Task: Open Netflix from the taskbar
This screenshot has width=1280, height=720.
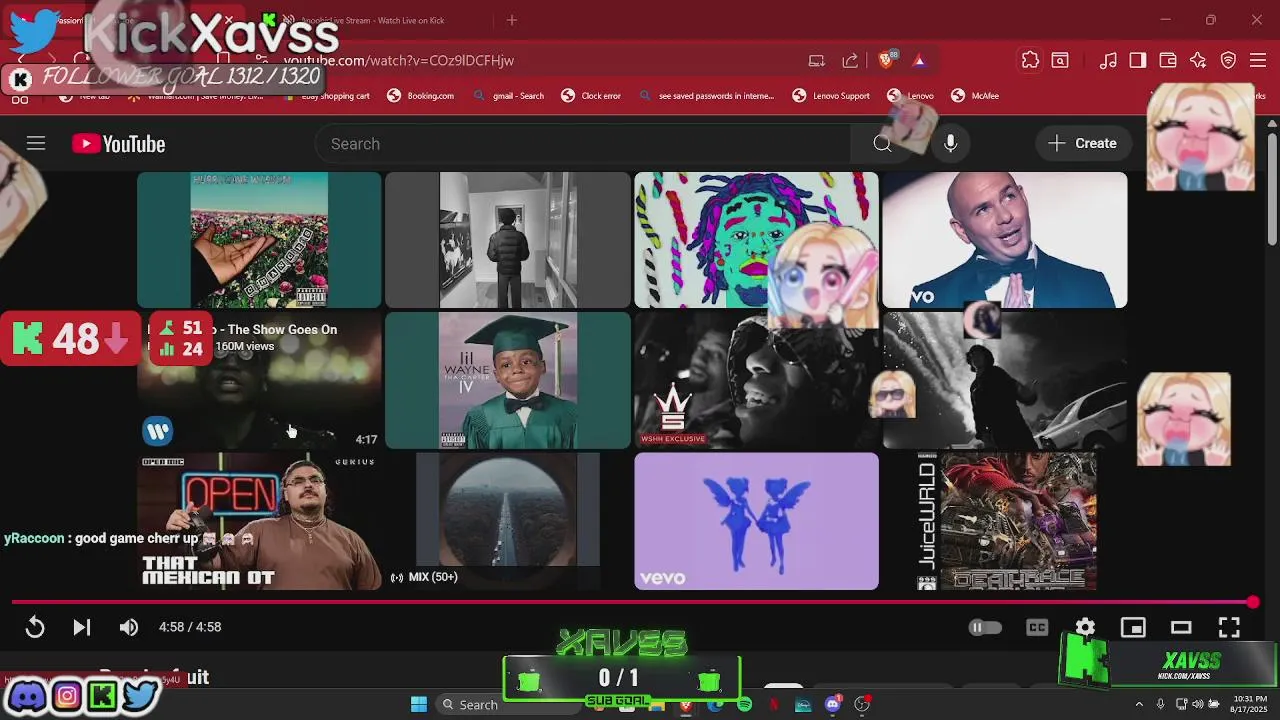Action: (x=774, y=704)
